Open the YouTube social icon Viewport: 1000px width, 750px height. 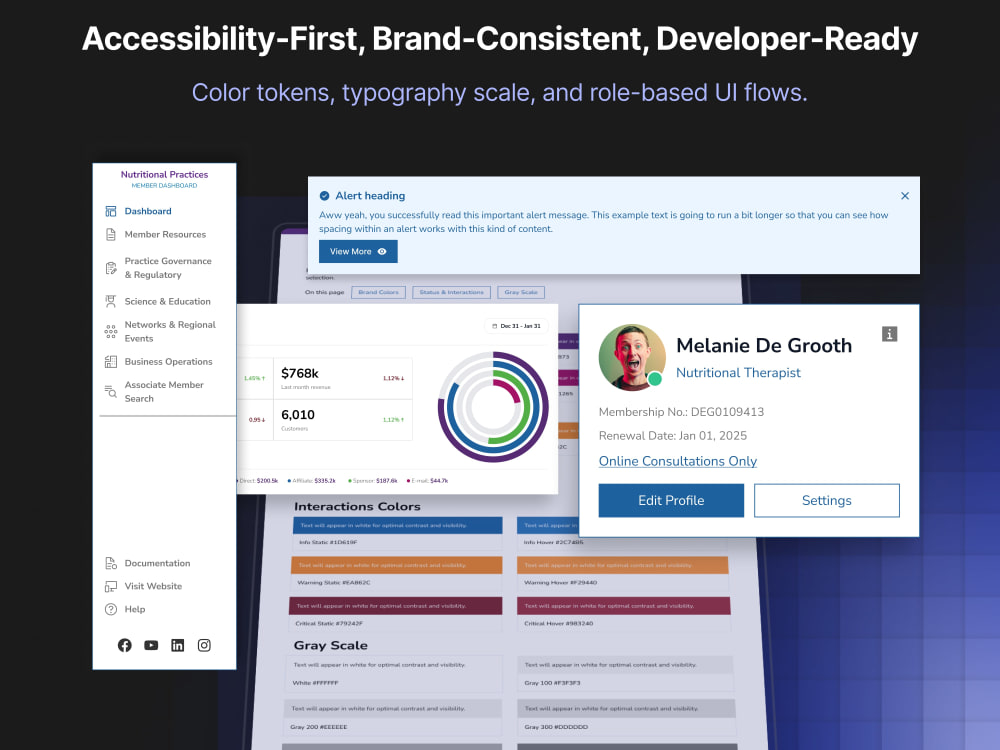(x=151, y=645)
